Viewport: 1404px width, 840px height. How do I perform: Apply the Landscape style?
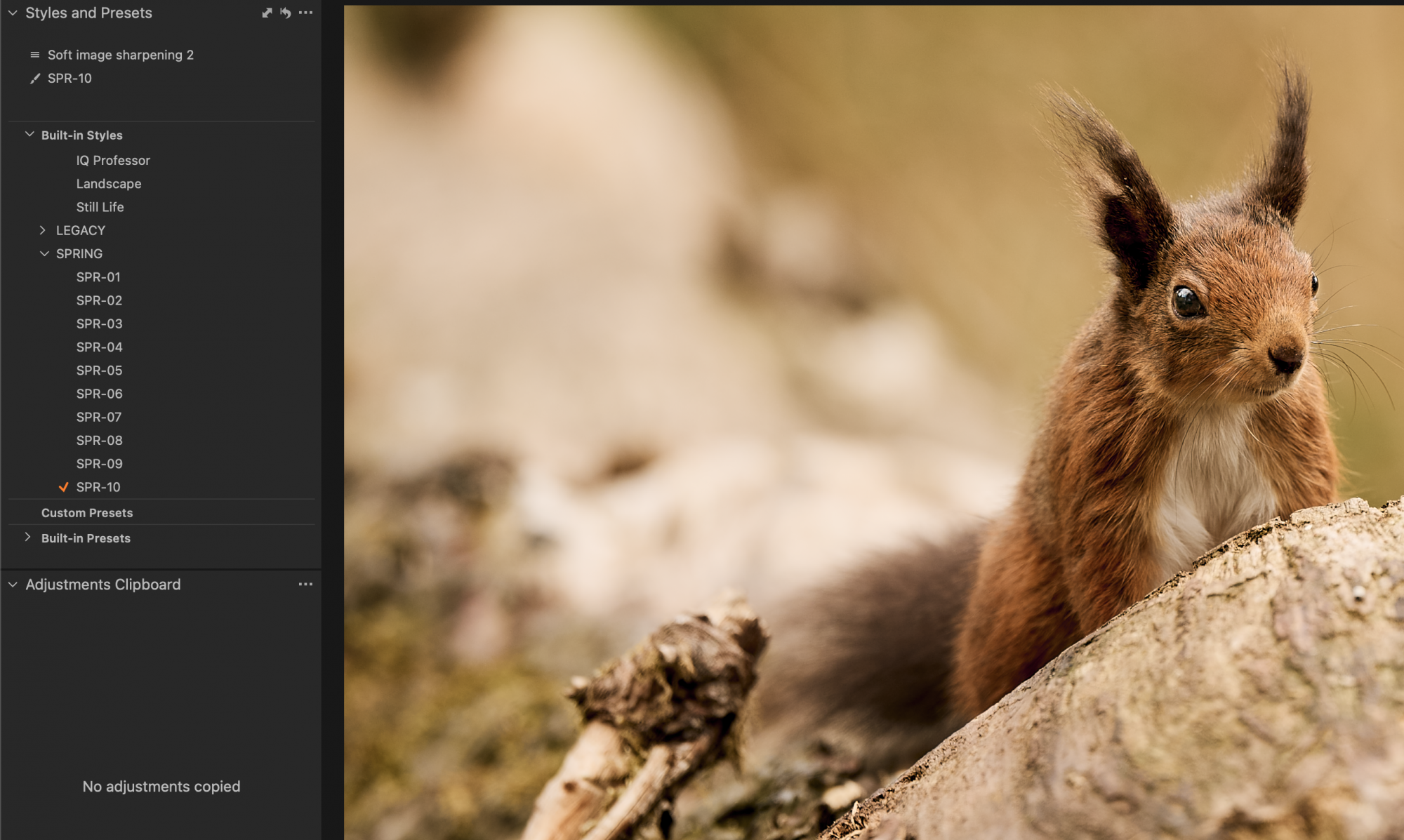click(109, 184)
